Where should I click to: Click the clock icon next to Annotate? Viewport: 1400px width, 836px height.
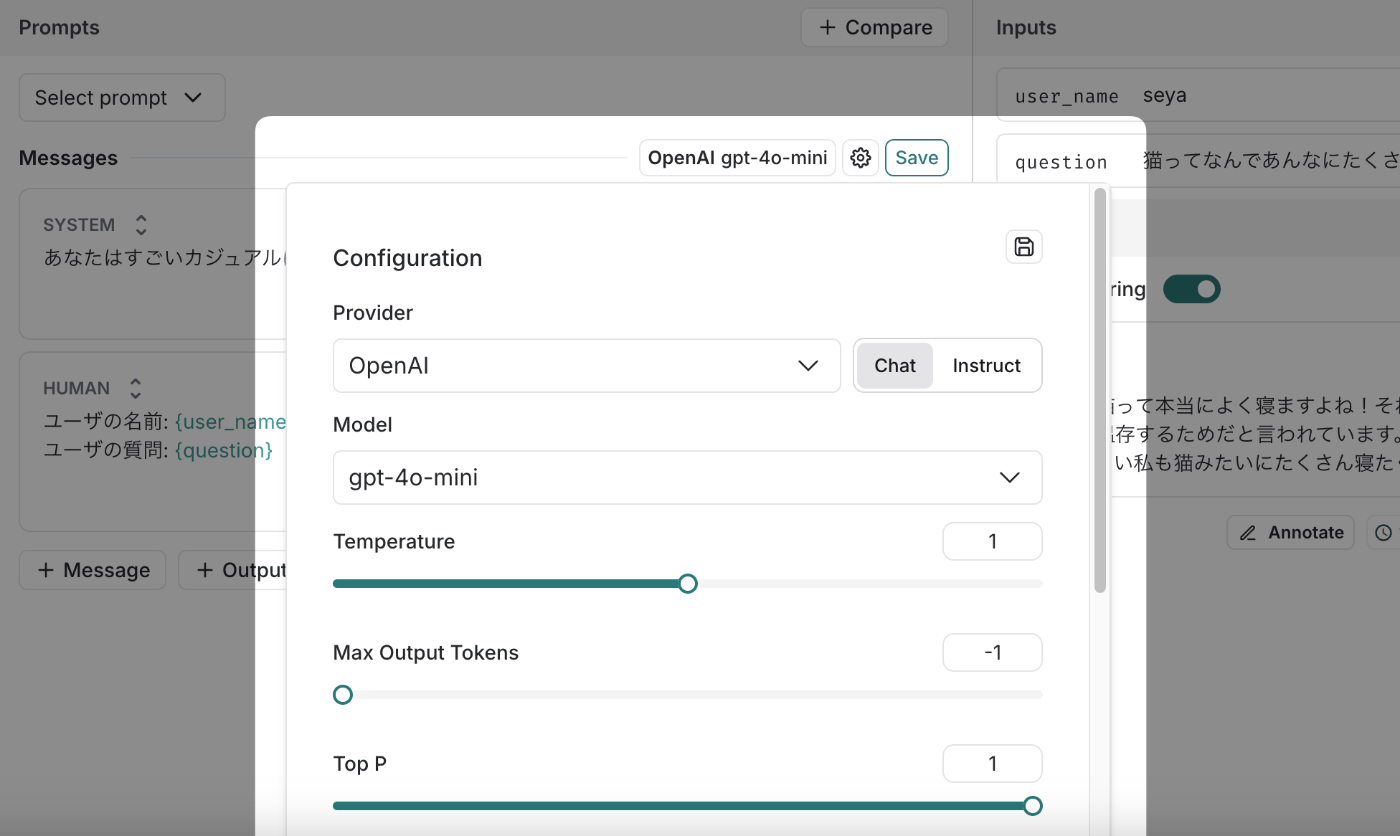pyautogui.click(x=1384, y=533)
